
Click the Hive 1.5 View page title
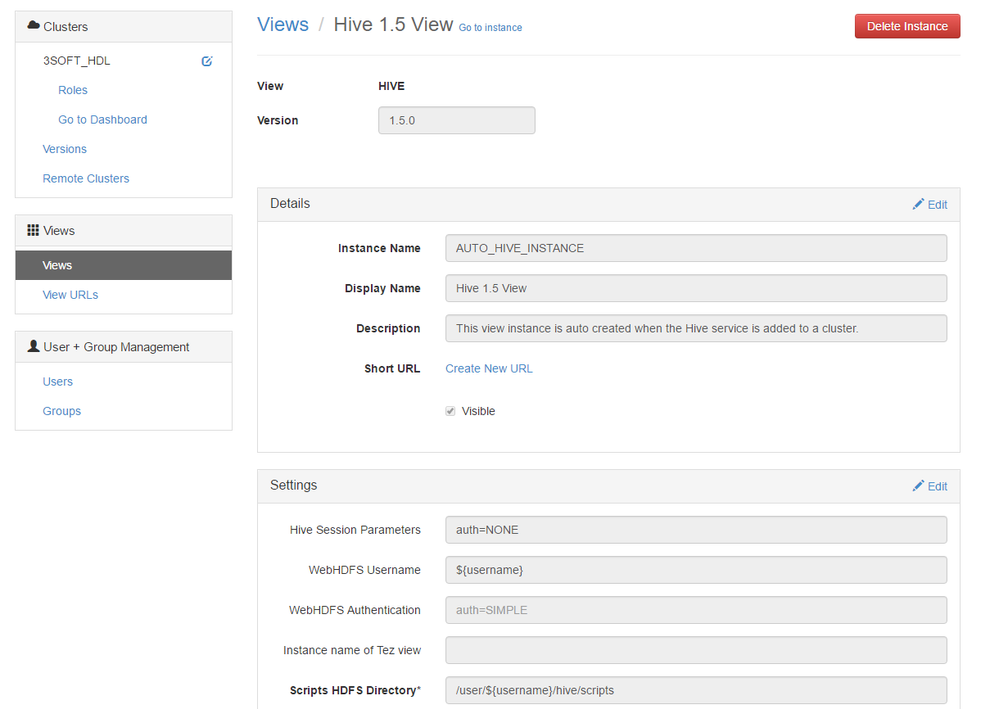click(x=393, y=24)
